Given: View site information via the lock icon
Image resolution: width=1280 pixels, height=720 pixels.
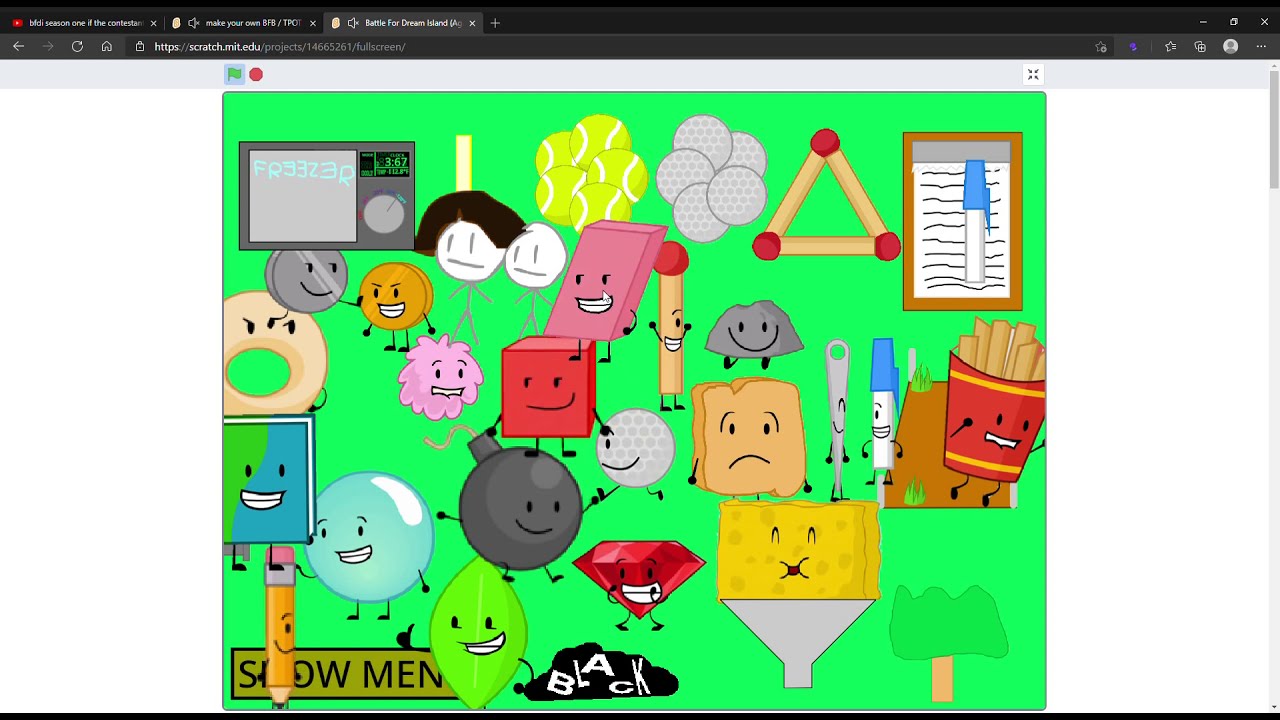Looking at the screenshot, I should 140,46.
